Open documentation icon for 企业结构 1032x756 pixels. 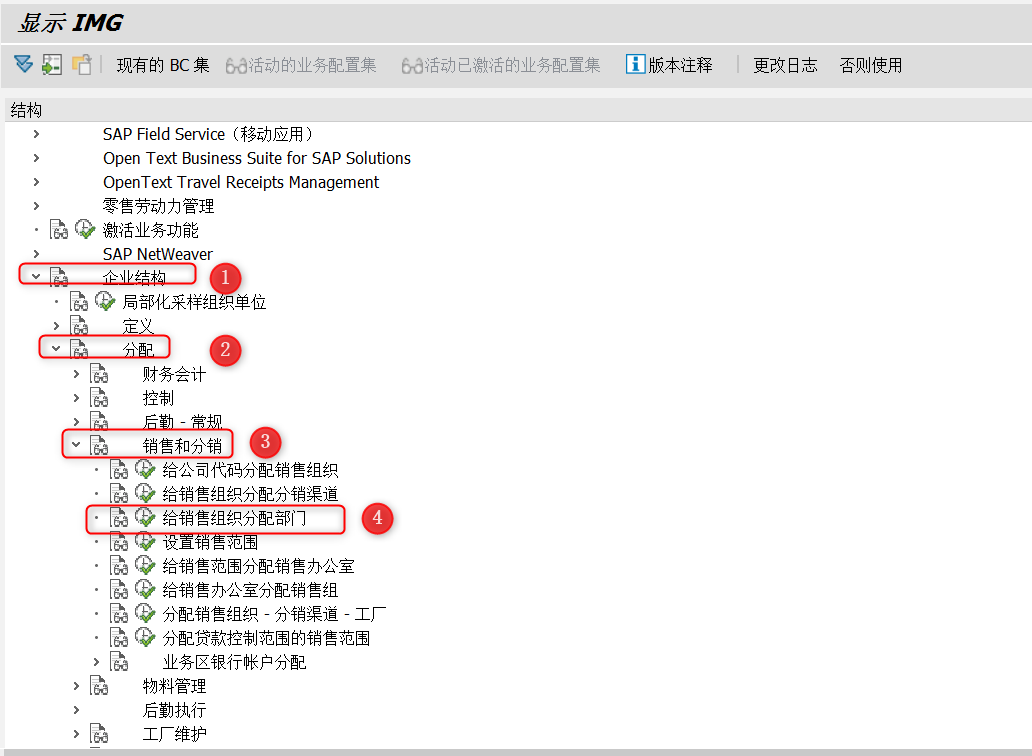tap(59, 277)
